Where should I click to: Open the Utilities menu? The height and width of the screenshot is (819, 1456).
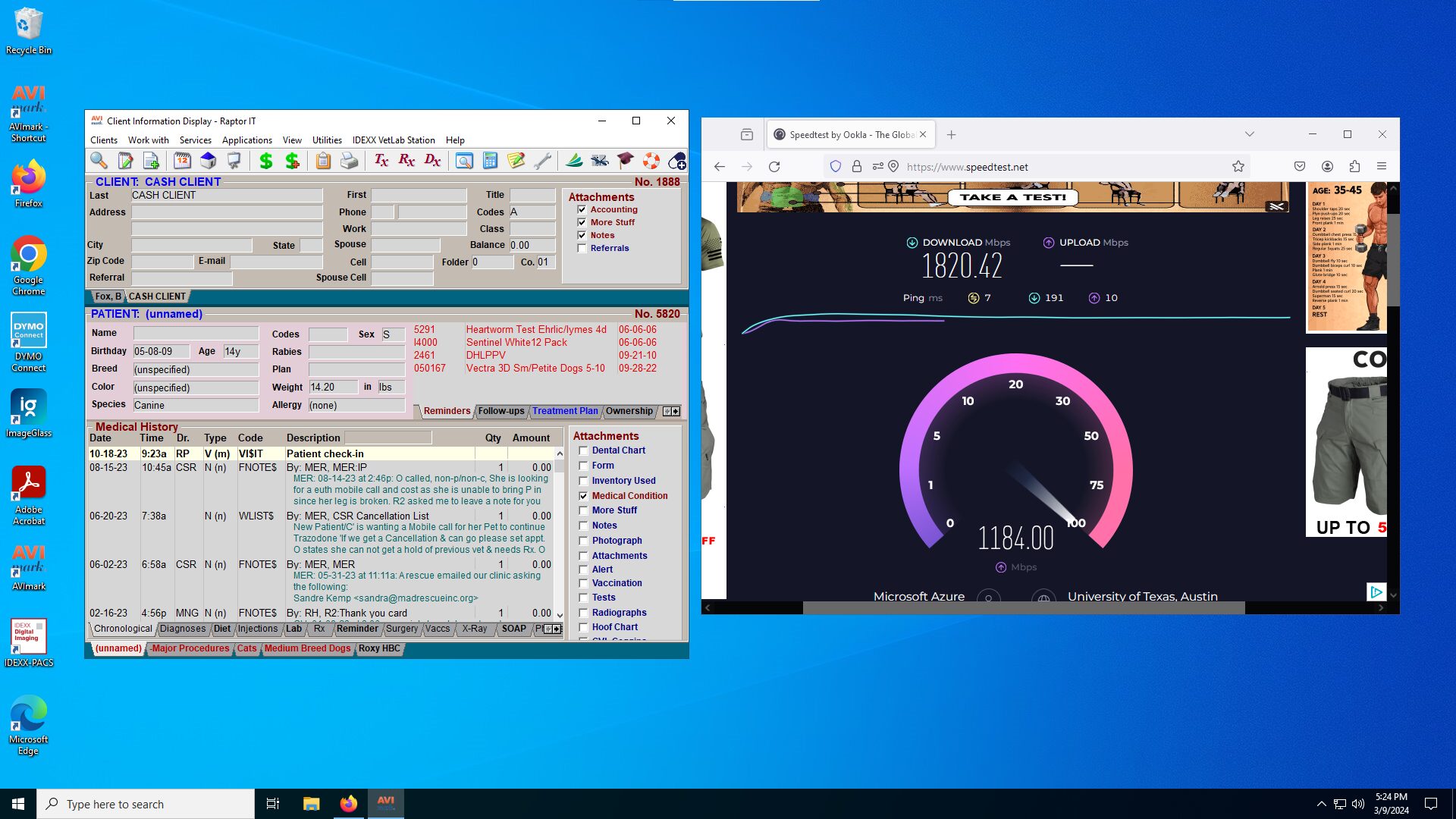click(x=327, y=140)
